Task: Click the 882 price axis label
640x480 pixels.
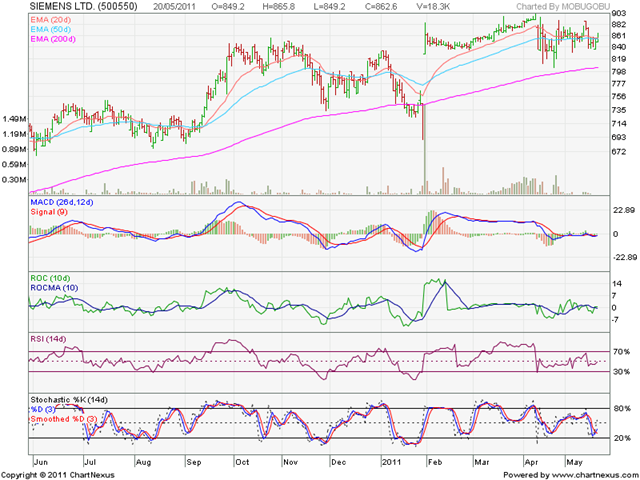Action: coord(619,24)
